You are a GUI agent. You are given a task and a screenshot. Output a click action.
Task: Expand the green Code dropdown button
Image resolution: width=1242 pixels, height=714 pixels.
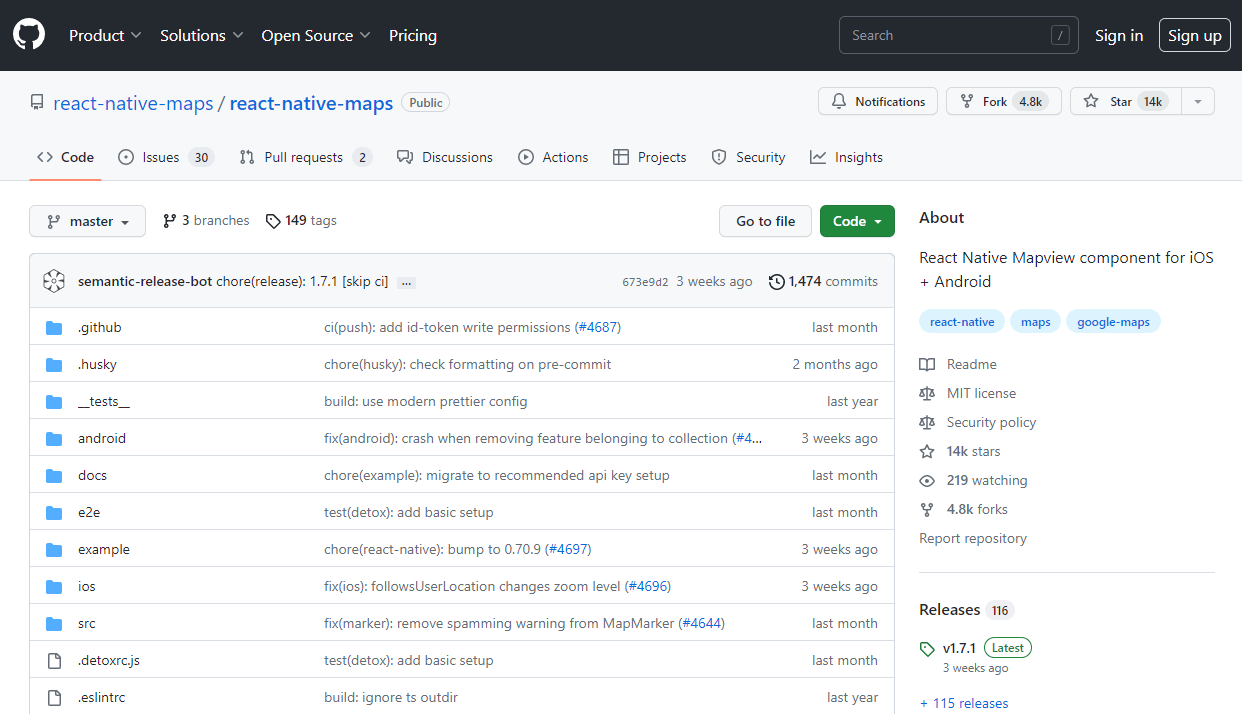(856, 222)
